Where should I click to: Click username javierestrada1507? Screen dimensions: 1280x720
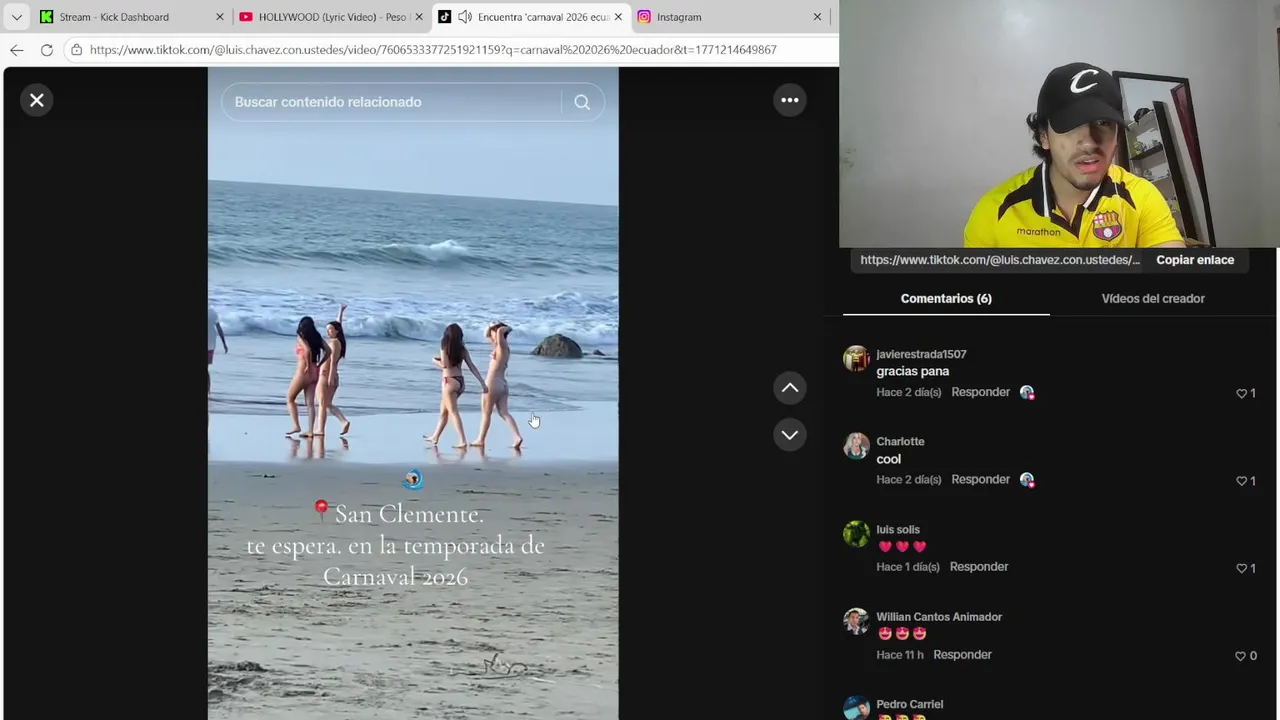(x=921, y=354)
